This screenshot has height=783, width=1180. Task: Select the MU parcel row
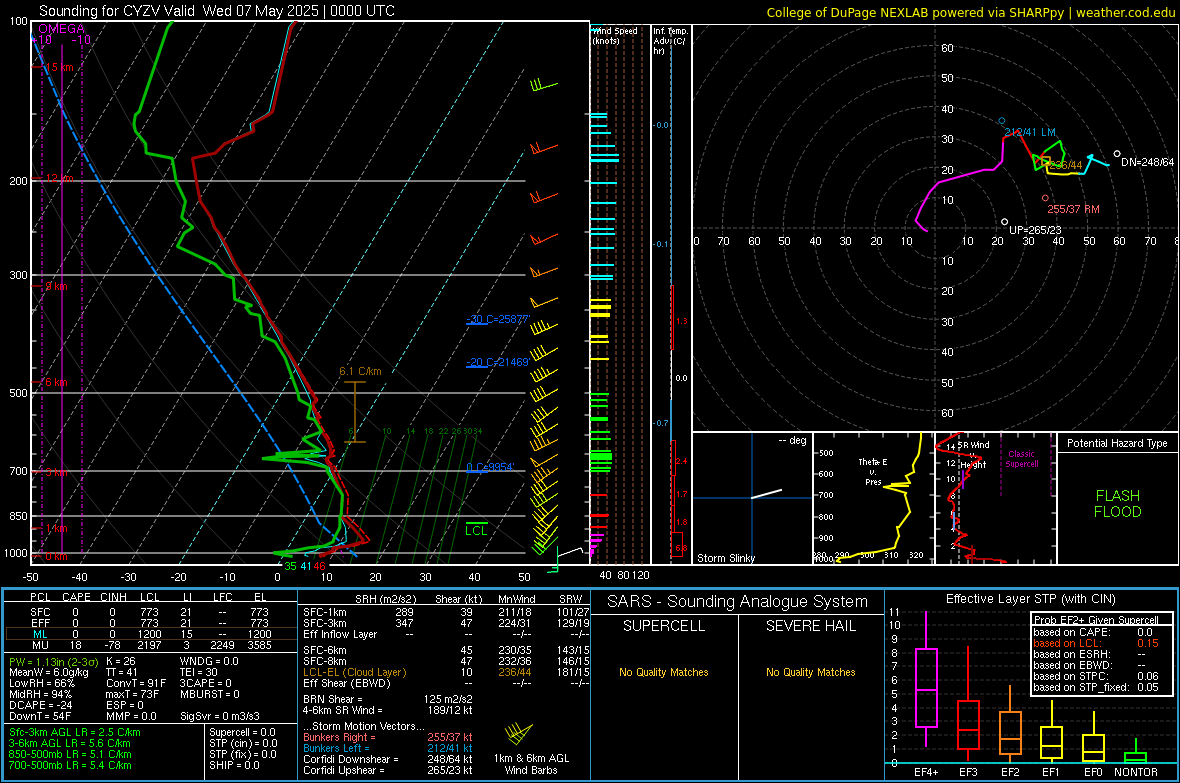(x=151, y=645)
